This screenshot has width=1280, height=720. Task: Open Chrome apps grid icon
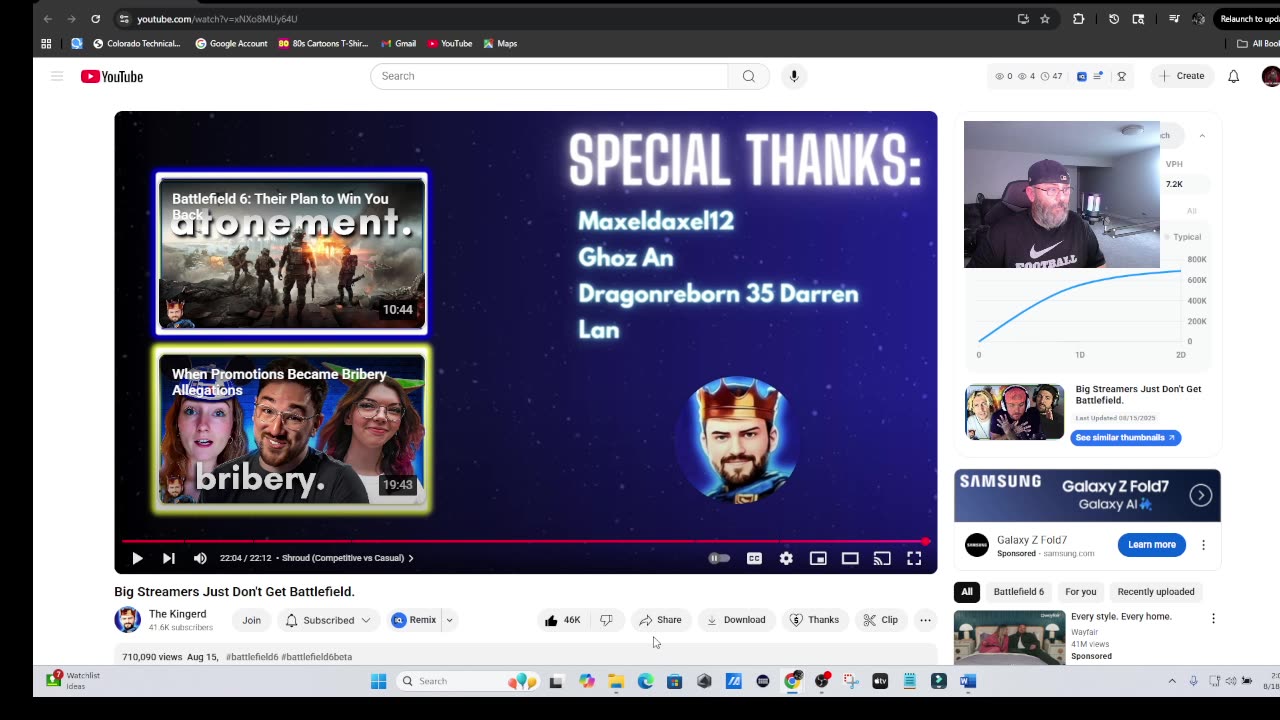(x=46, y=44)
